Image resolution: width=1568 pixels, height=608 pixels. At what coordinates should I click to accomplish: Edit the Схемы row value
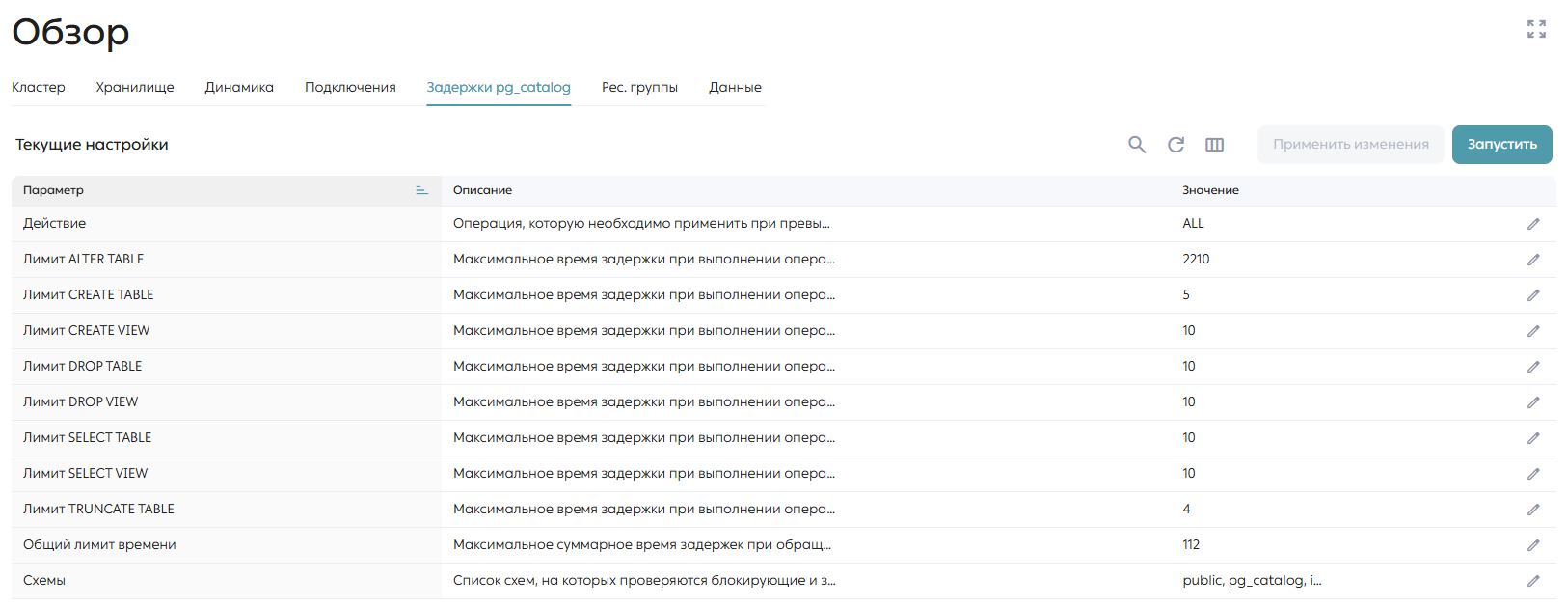coord(1533,581)
